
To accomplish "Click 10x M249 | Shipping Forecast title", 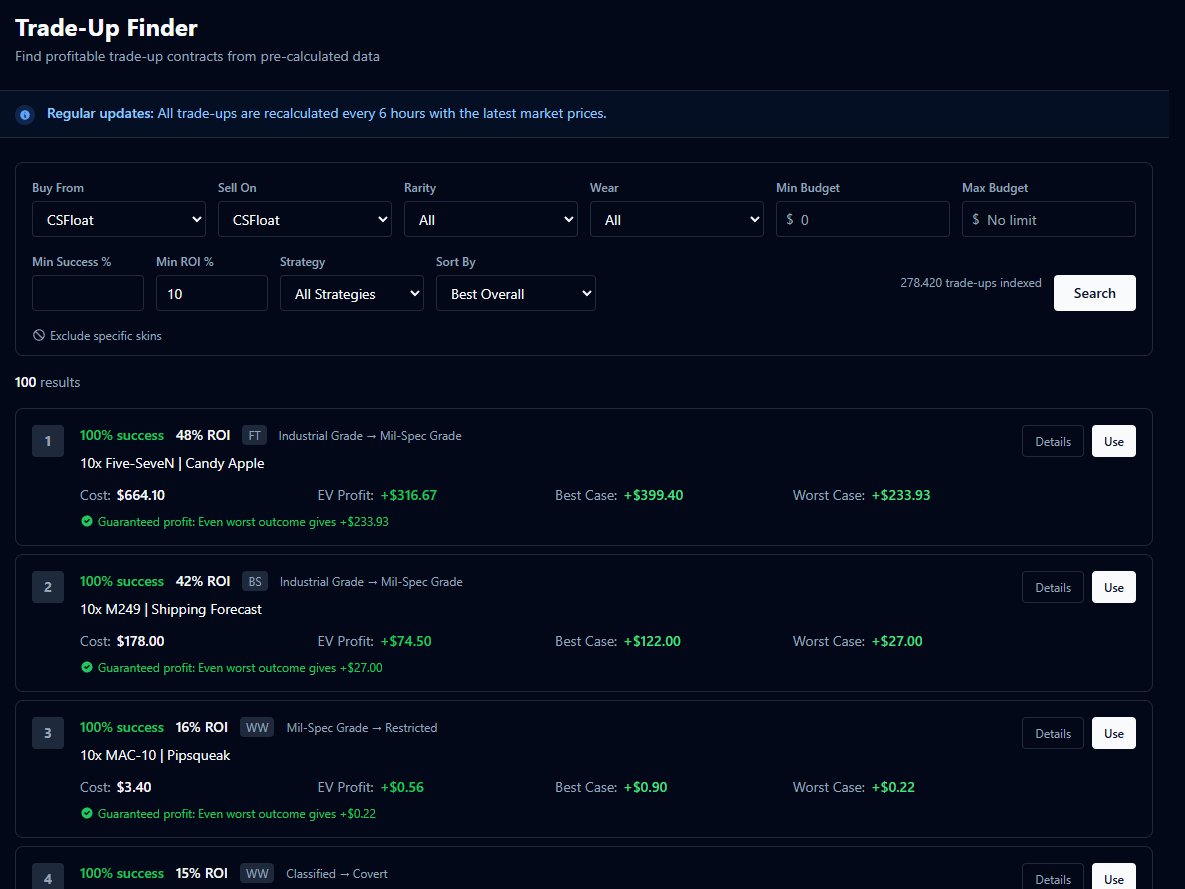I will (171, 609).
